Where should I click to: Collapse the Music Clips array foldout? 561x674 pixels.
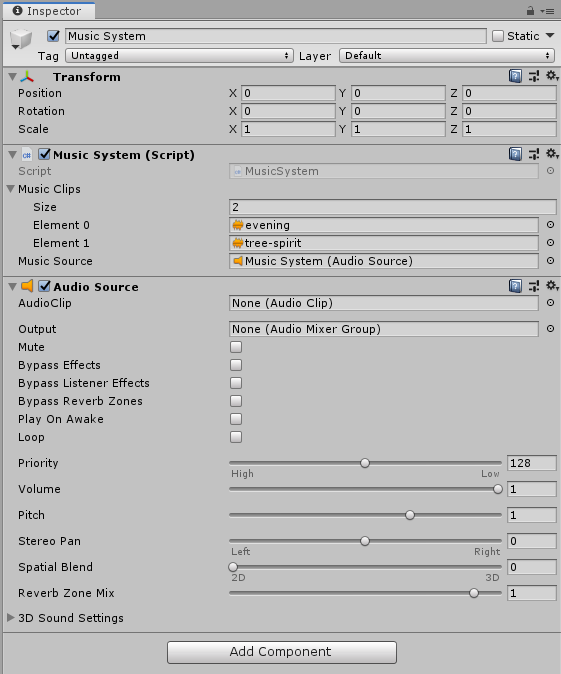coord(11,189)
